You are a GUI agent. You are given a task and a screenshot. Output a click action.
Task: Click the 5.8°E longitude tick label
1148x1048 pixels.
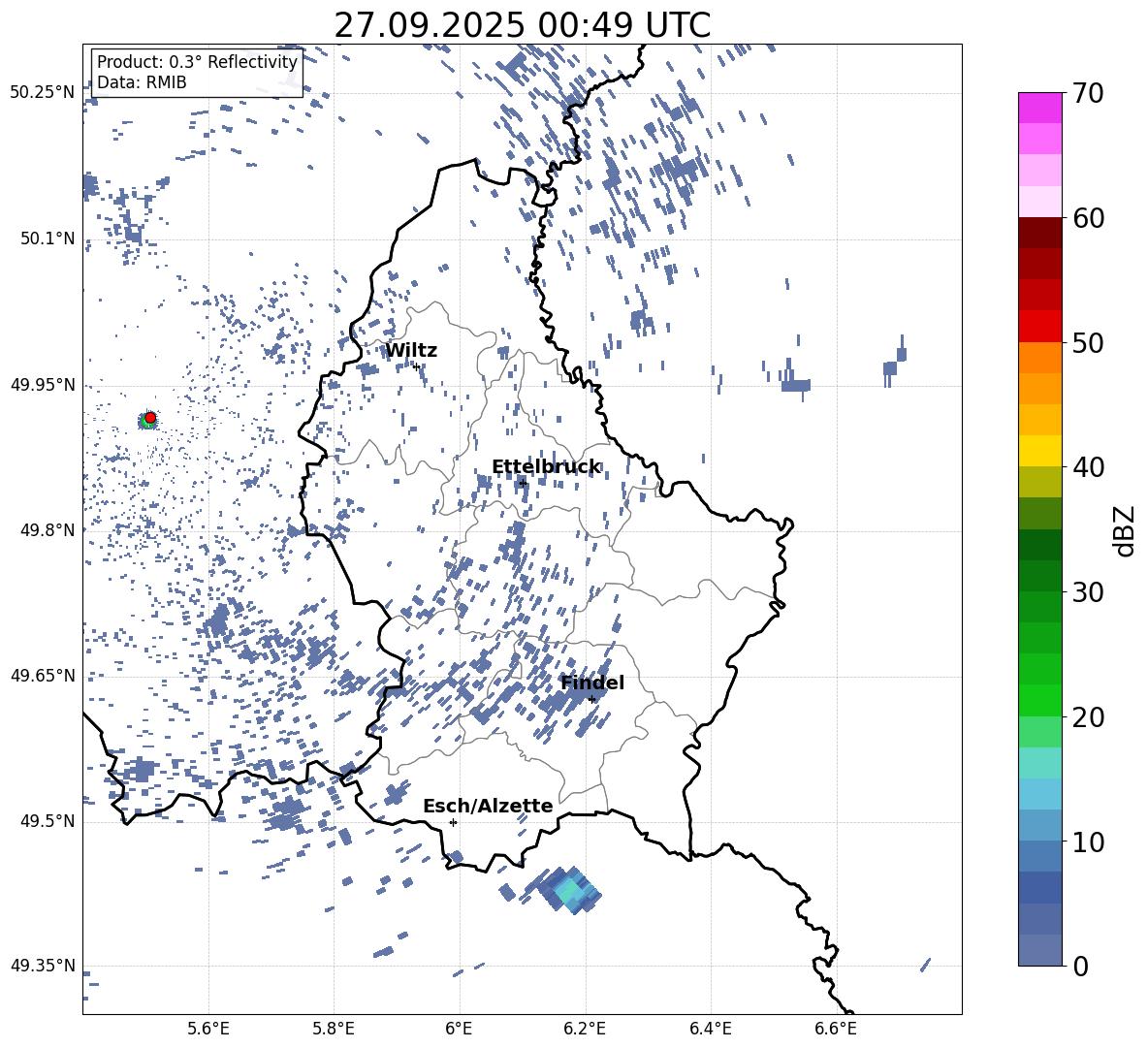334,1029
